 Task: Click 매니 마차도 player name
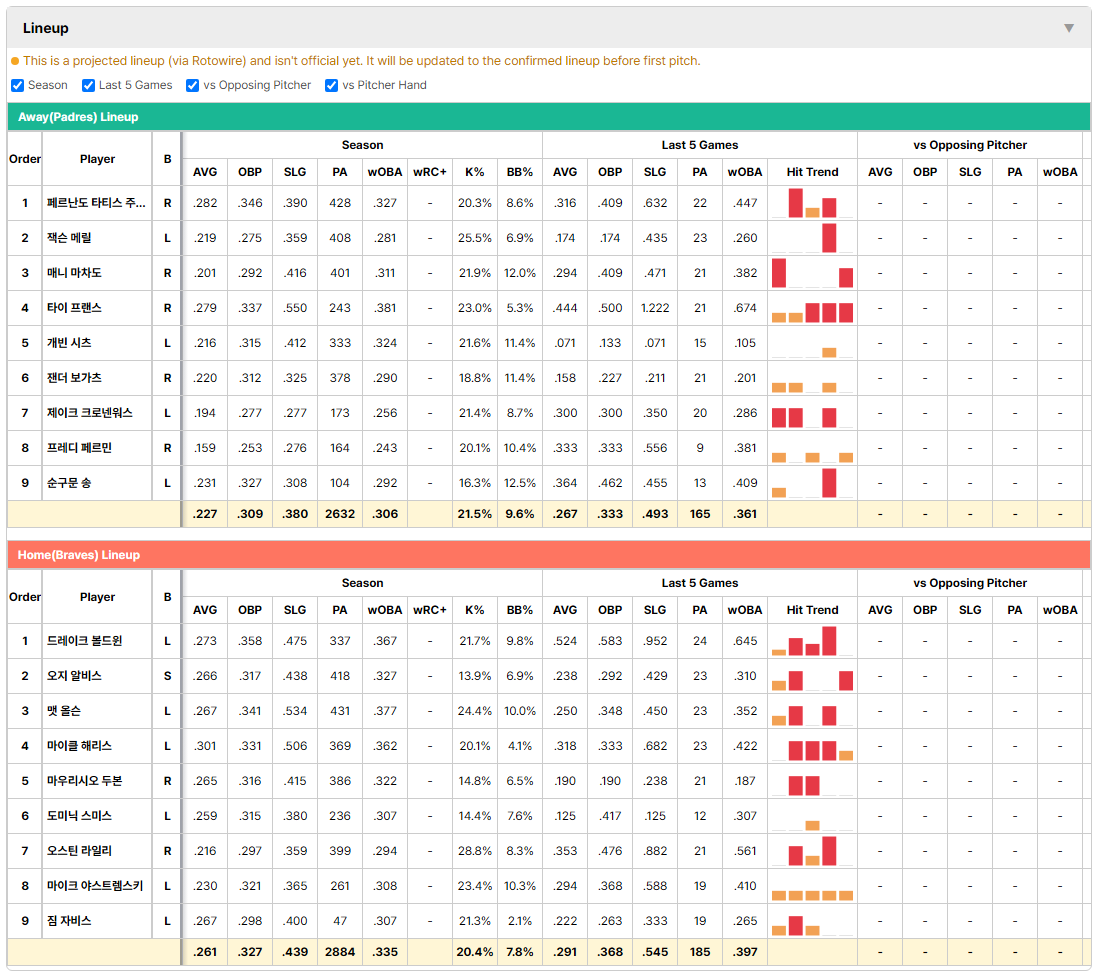[x=74, y=272]
